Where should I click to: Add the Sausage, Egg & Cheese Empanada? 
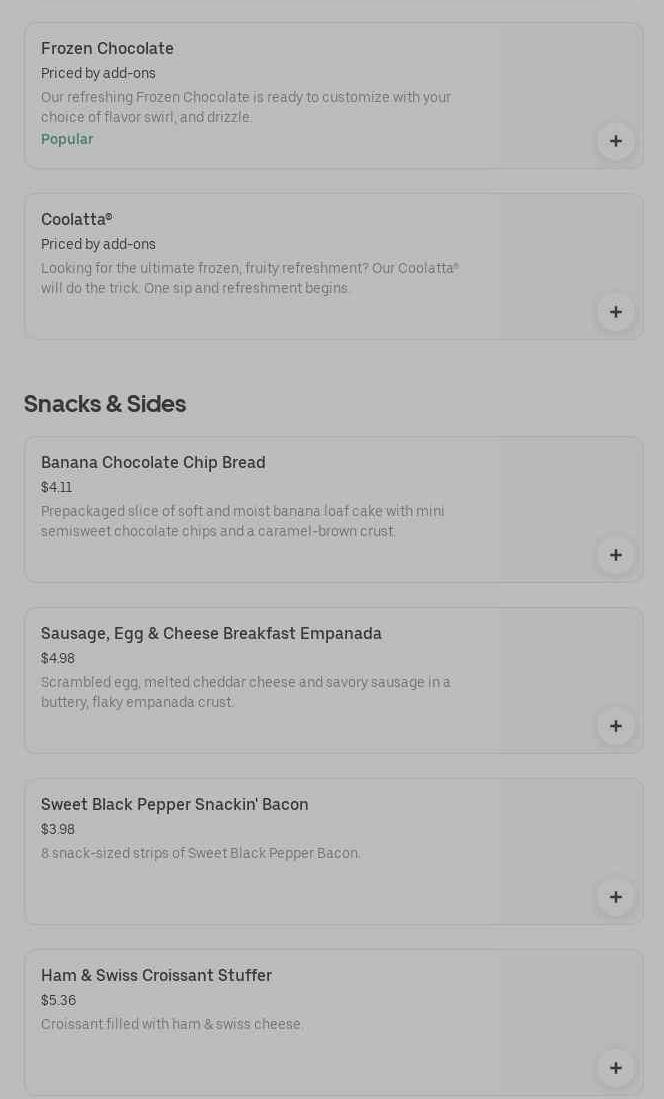(615, 726)
